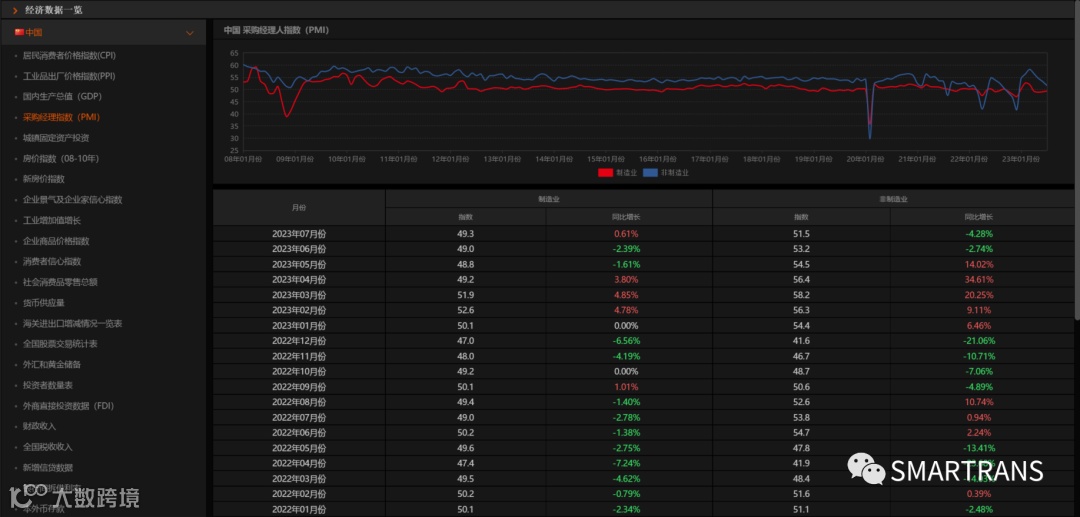
Task: Click the 58.2 non-manufacturing index value
Action: pos(801,295)
